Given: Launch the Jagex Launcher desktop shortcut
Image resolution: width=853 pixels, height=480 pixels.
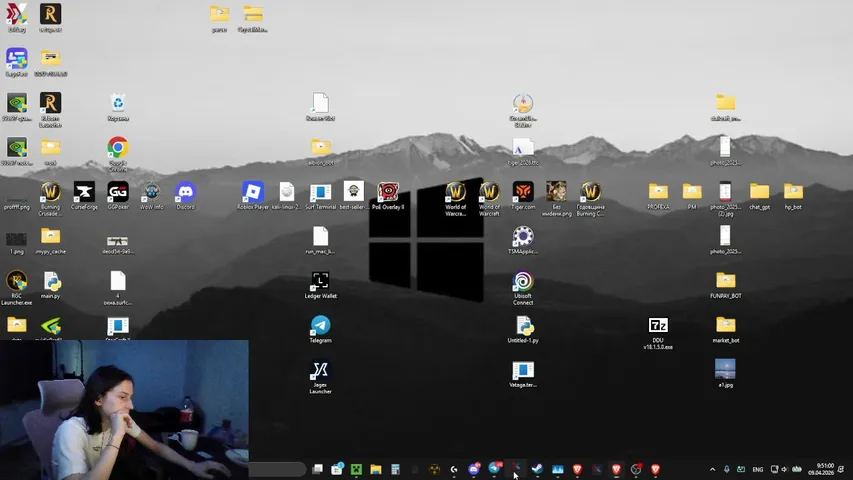Looking at the screenshot, I should [x=320, y=378].
